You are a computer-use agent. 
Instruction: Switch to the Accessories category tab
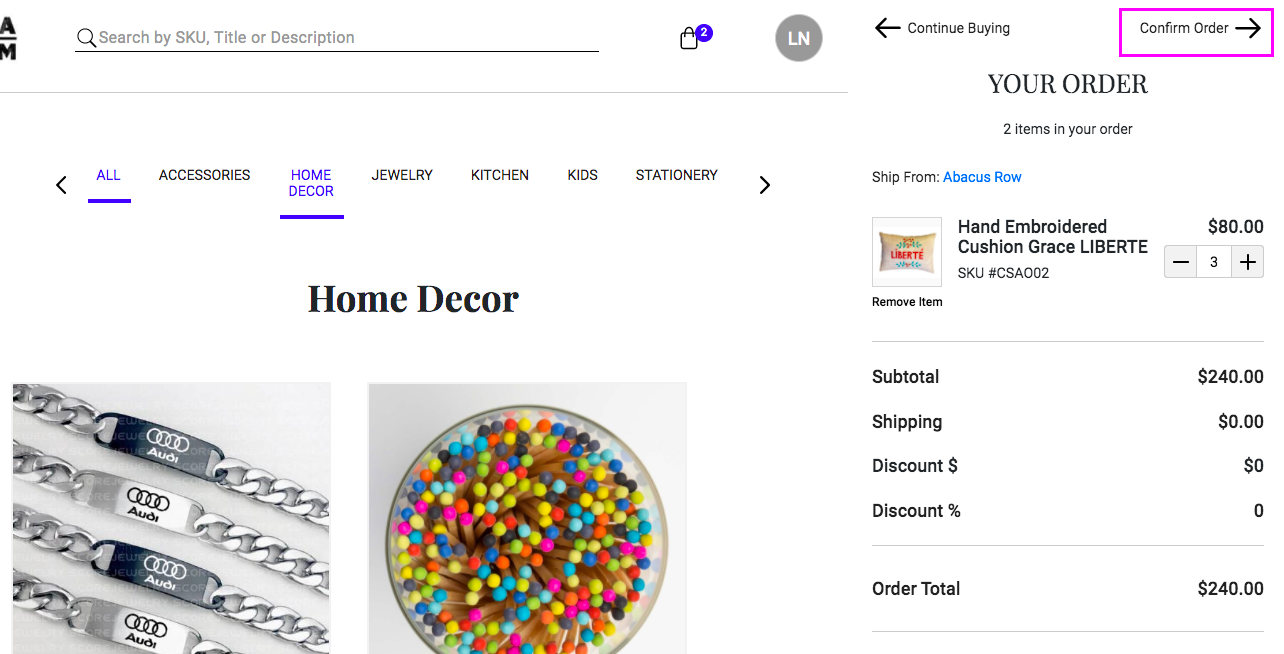tap(204, 175)
